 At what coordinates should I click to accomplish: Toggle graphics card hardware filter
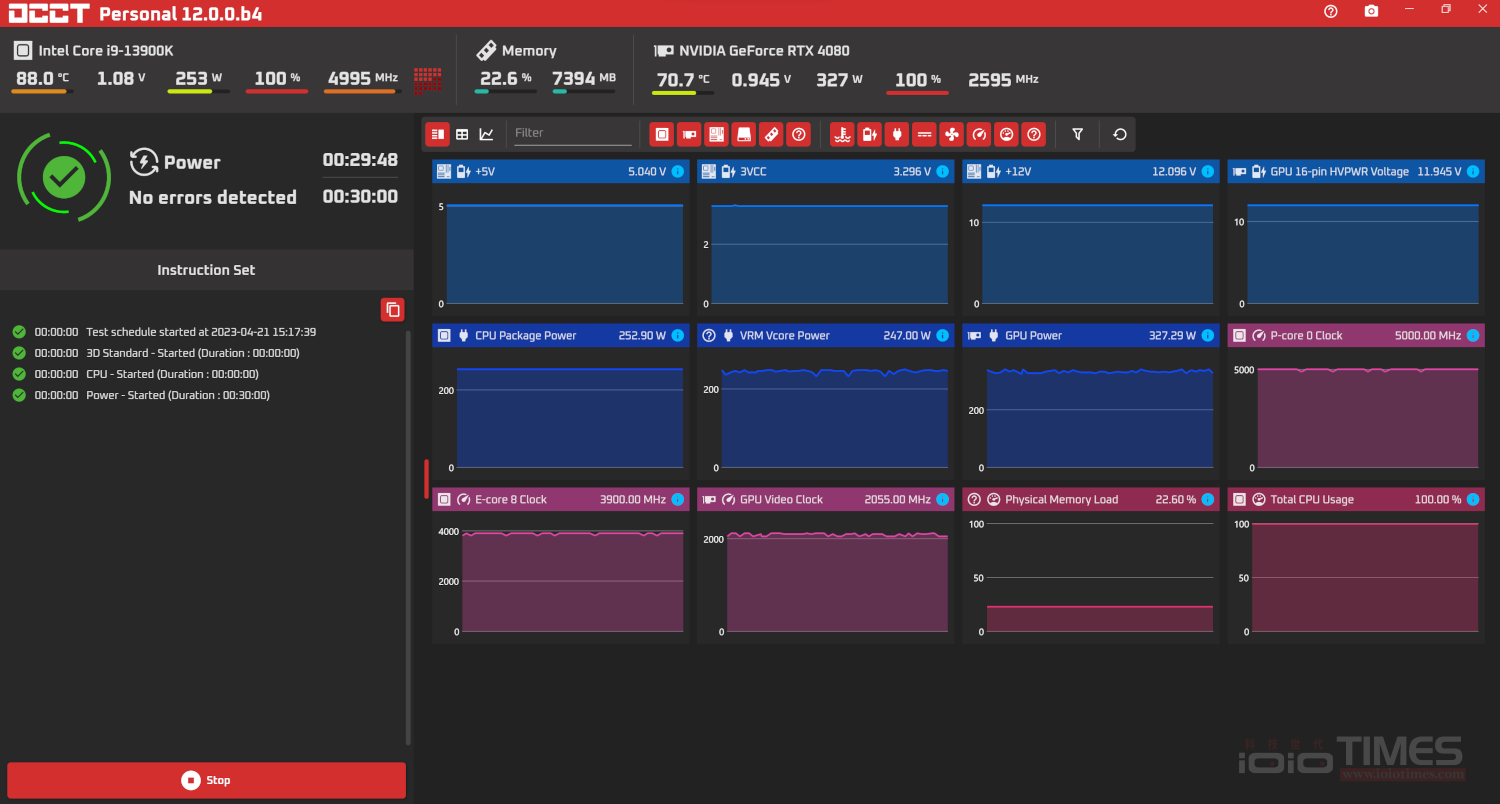click(688, 134)
